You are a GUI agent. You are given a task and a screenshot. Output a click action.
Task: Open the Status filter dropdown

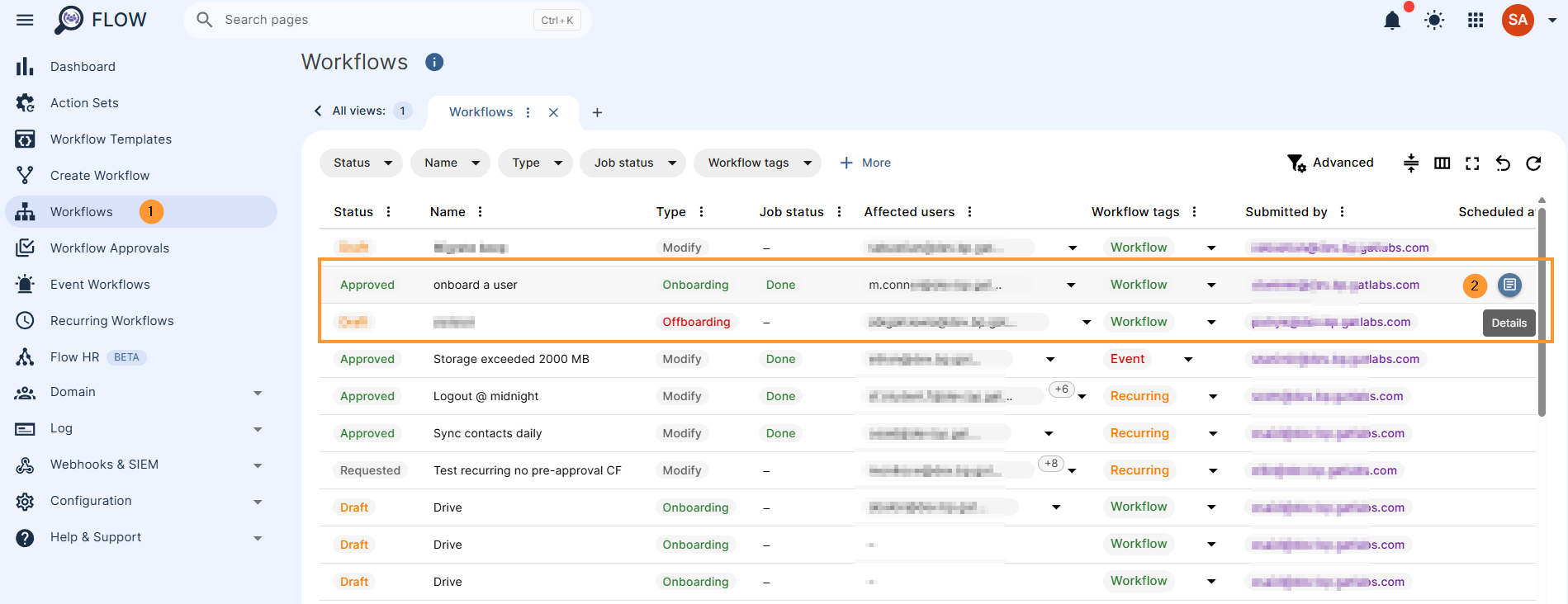click(361, 163)
